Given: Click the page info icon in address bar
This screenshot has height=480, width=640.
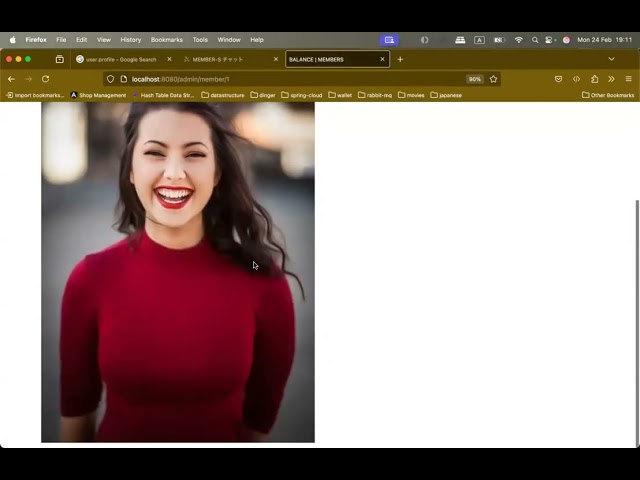Looking at the screenshot, I should pyautogui.click(x=124, y=79).
